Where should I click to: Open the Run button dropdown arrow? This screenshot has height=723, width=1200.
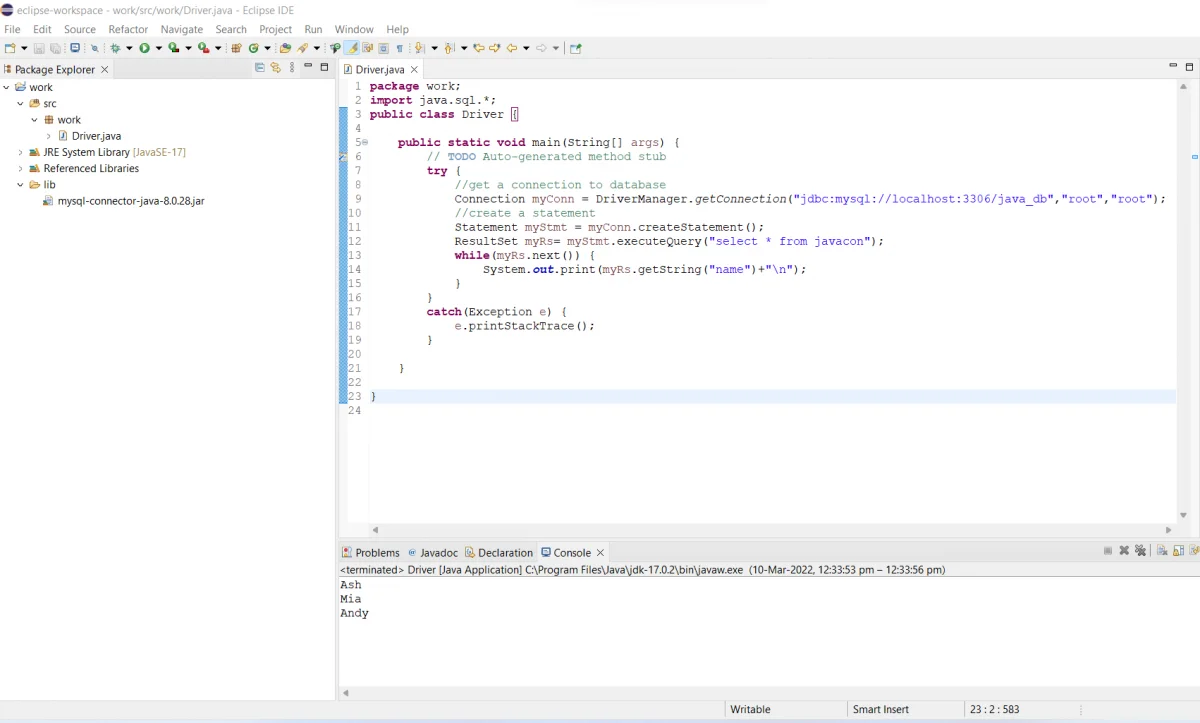[158, 48]
